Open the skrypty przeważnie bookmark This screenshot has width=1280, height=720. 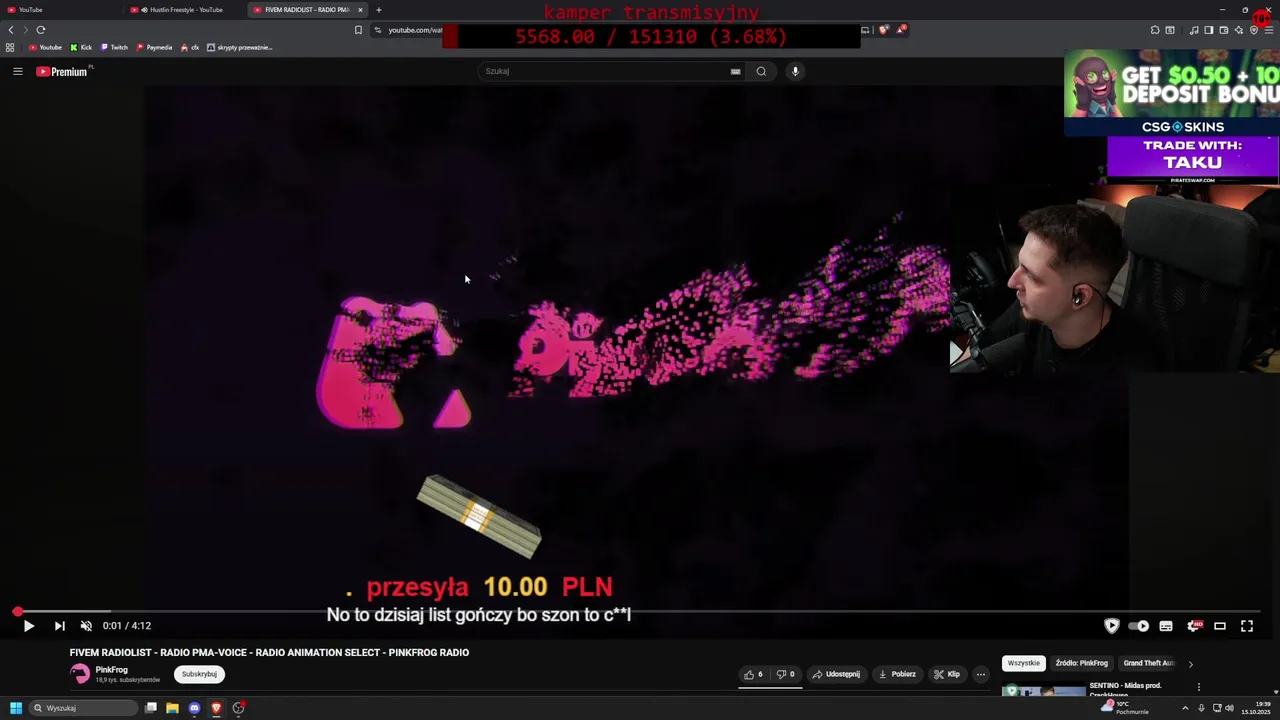[x=240, y=47]
